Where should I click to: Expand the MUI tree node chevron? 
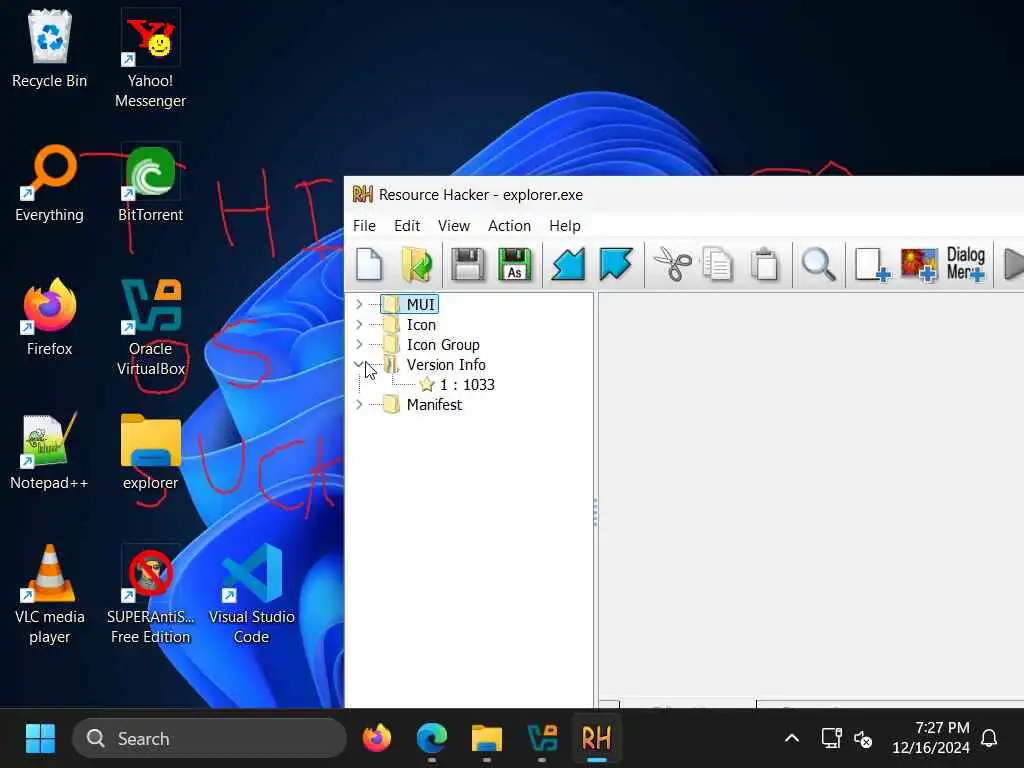[359, 304]
